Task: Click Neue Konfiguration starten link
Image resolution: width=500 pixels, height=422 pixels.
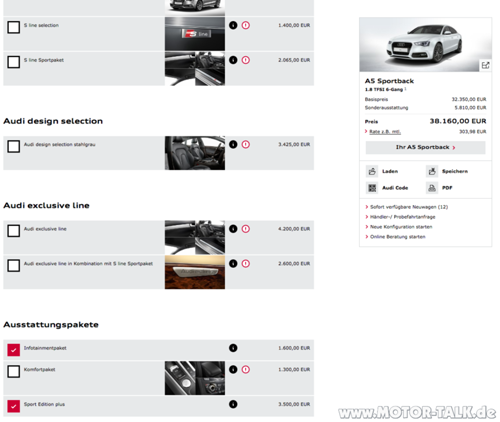Action: coord(401,227)
